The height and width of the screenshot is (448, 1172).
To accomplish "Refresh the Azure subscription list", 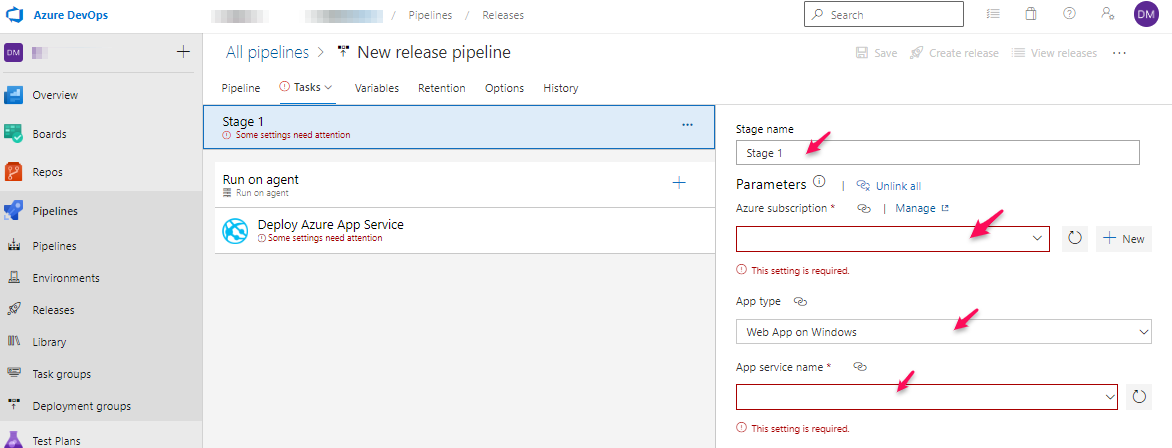I will tap(1075, 239).
